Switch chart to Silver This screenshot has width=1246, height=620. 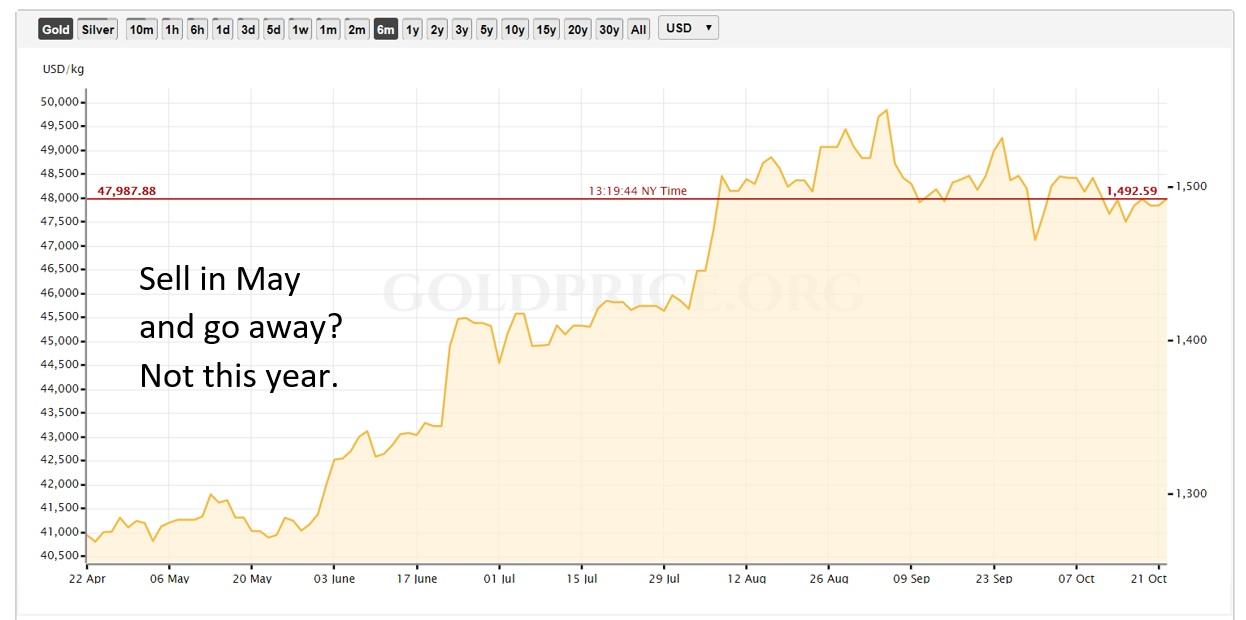pyautogui.click(x=98, y=29)
